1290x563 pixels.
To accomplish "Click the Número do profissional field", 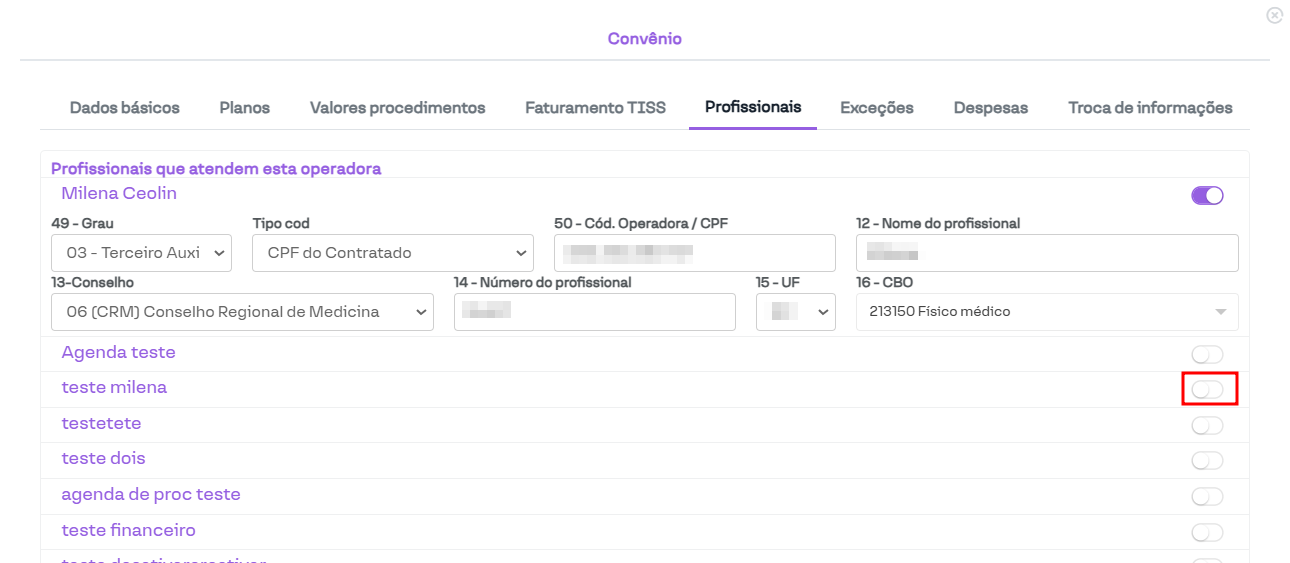I will tap(594, 312).
